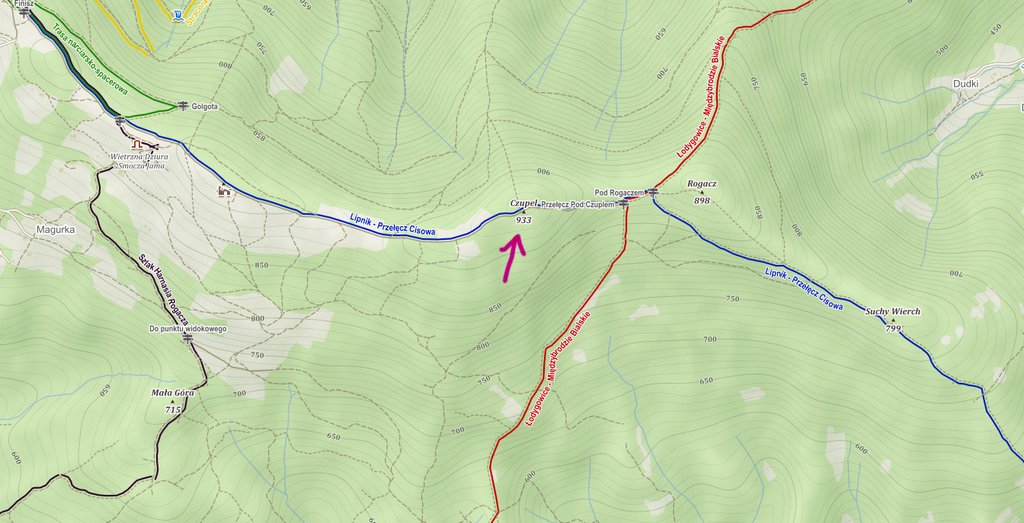This screenshot has width=1024, height=523.
Task: Click the blue ski lift icon near Straconka
Action: pyautogui.click(x=177, y=15)
